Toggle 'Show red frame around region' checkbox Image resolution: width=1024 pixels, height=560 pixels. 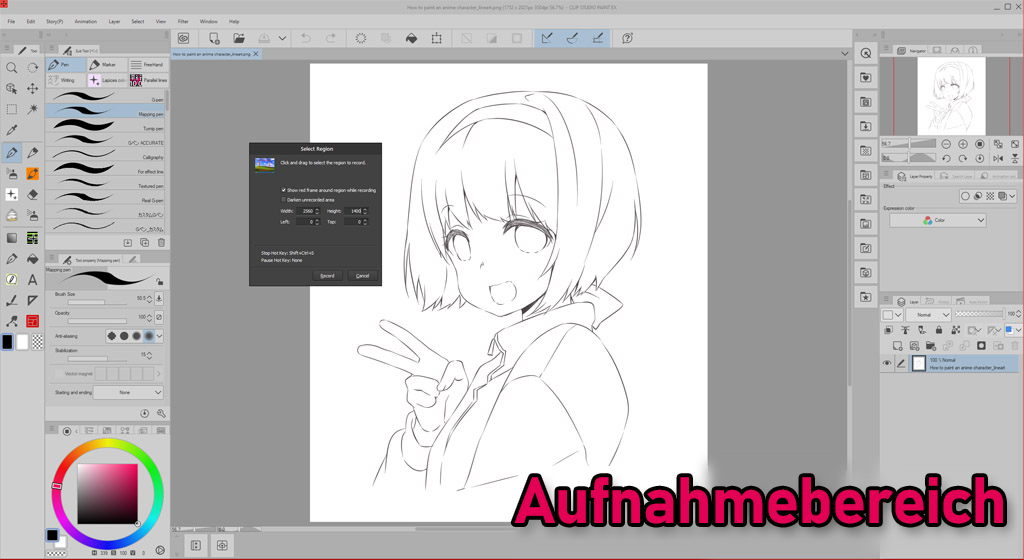[x=284, y=189]
